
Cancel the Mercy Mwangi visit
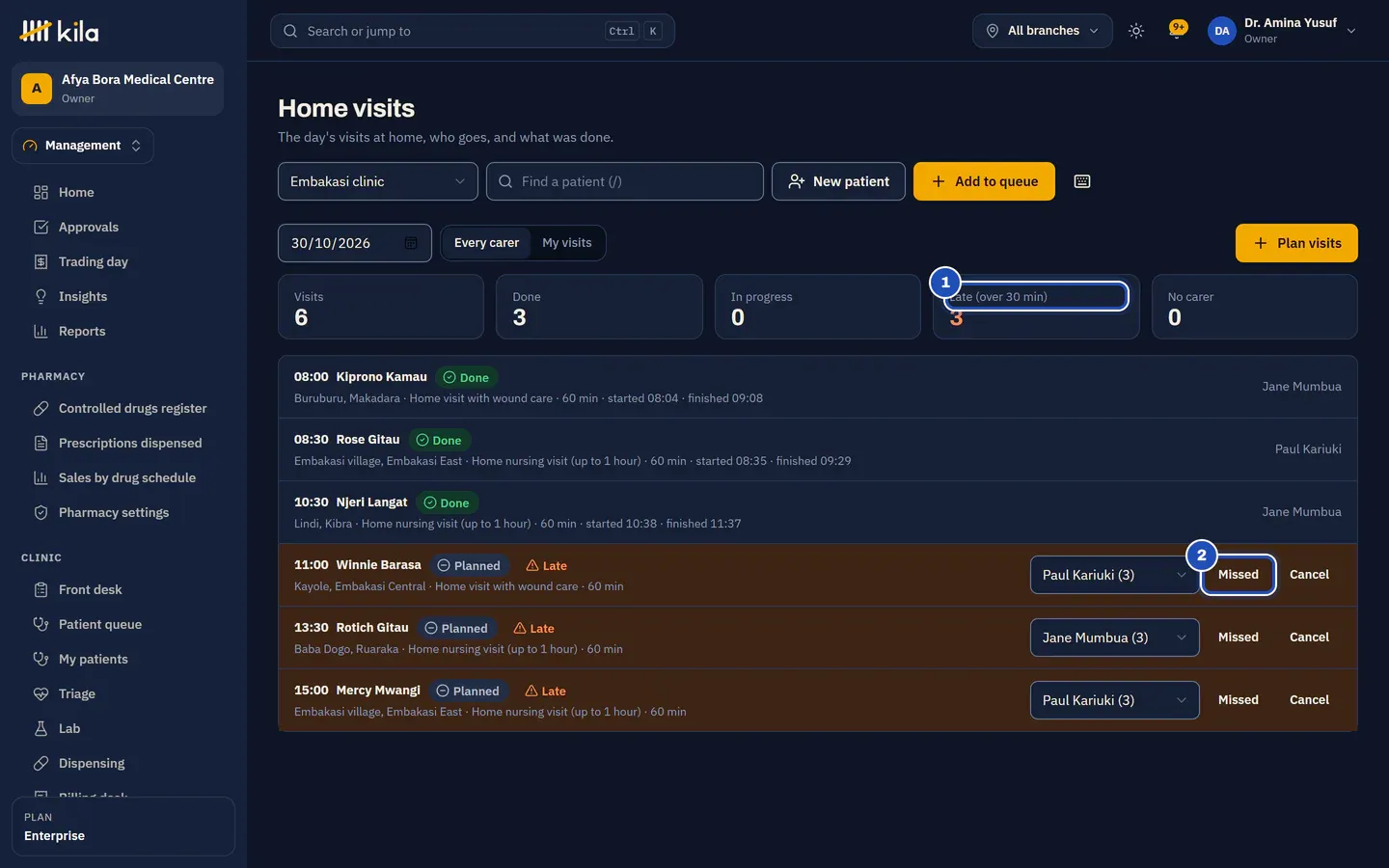[x=1309, y=700]
